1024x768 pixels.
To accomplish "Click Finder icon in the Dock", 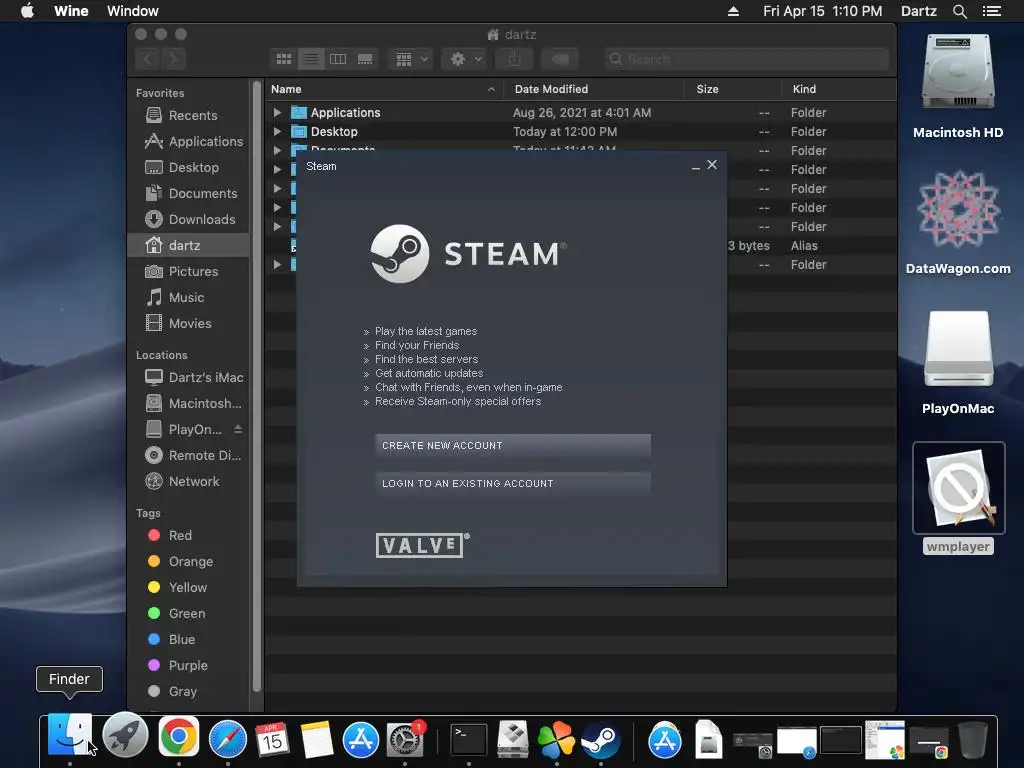I will 69,737.
